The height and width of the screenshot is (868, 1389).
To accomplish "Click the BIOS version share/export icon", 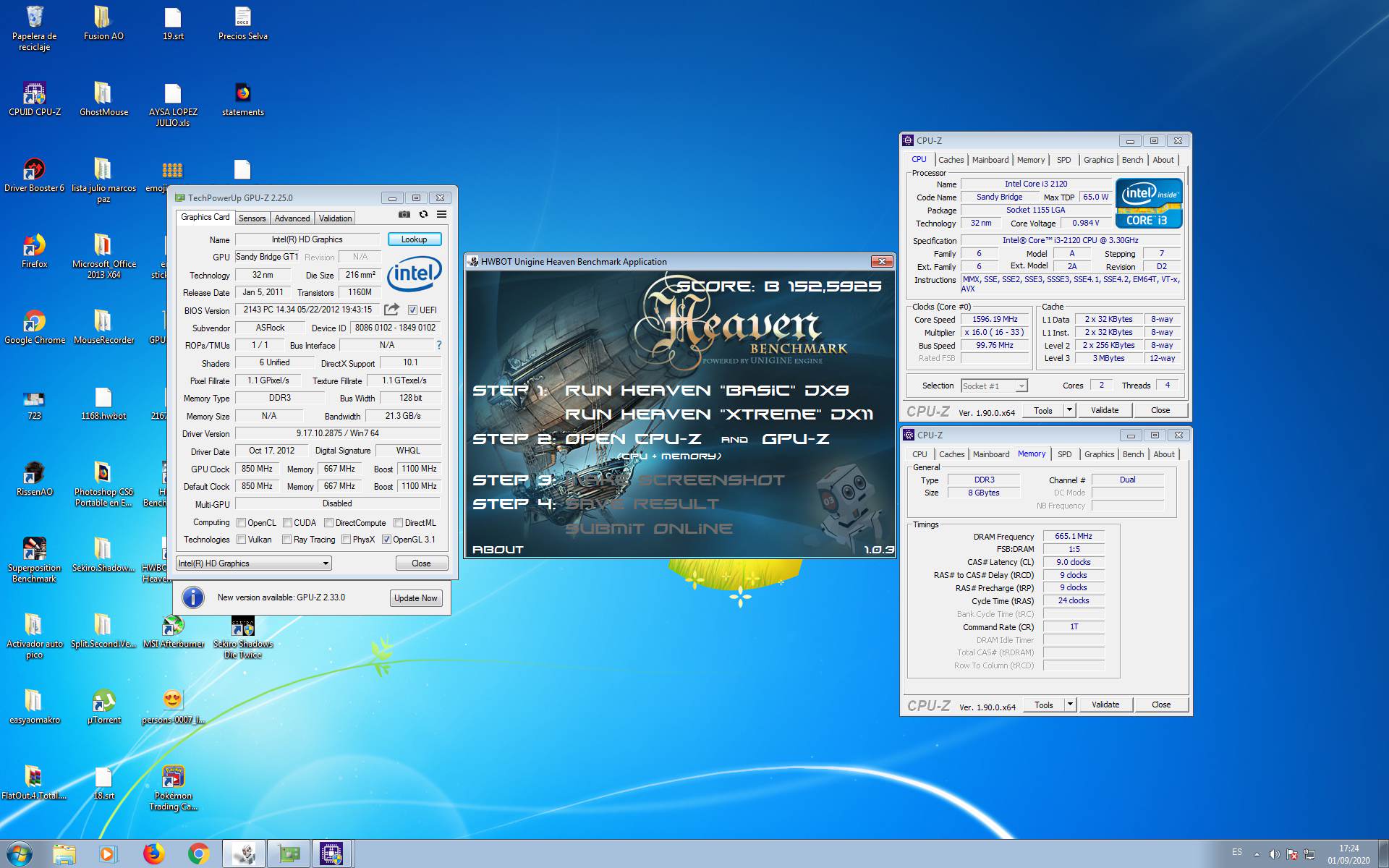I will tap(391, 310).
